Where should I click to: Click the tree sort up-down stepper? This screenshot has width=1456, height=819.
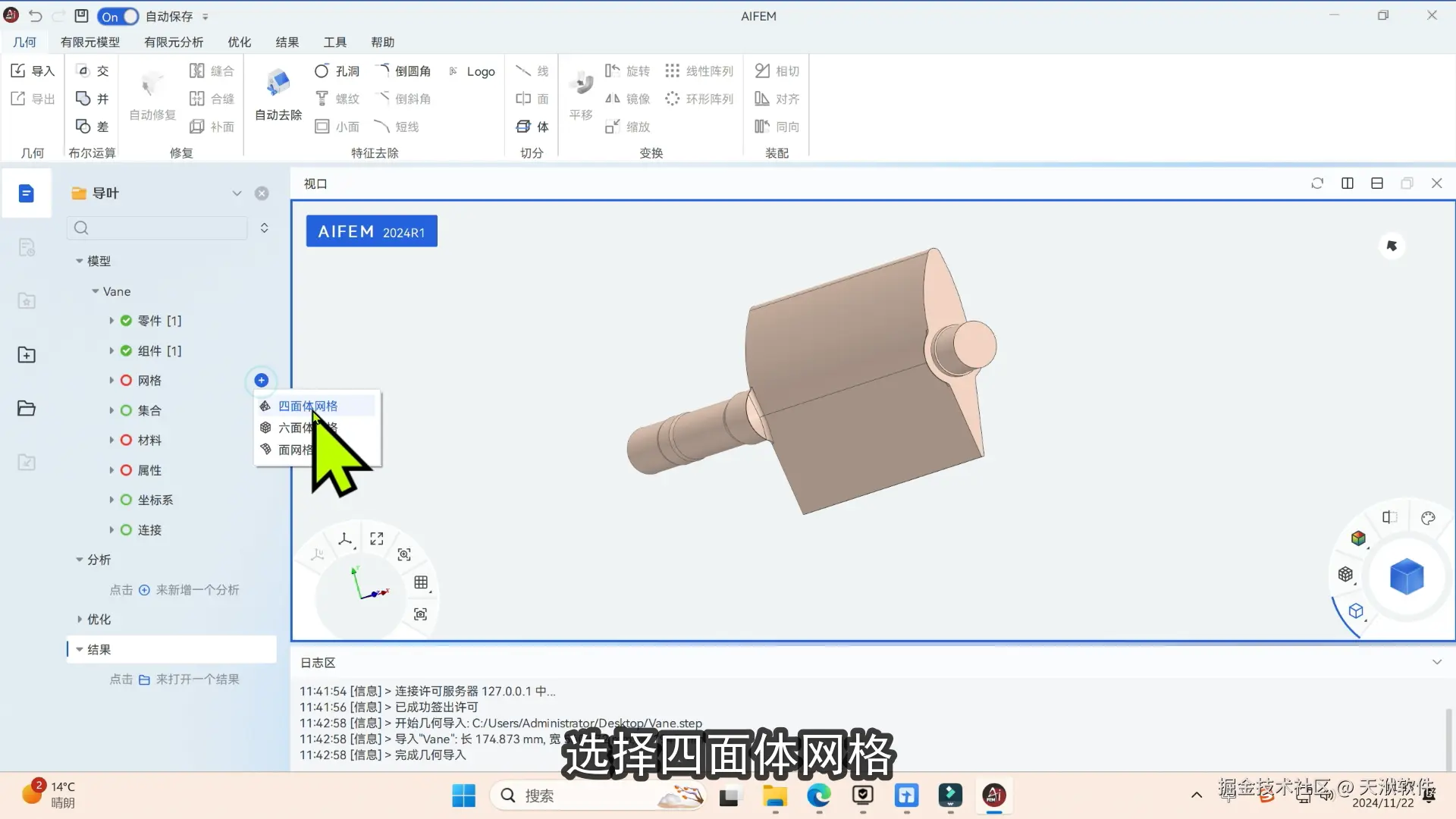tap(265, 227)
